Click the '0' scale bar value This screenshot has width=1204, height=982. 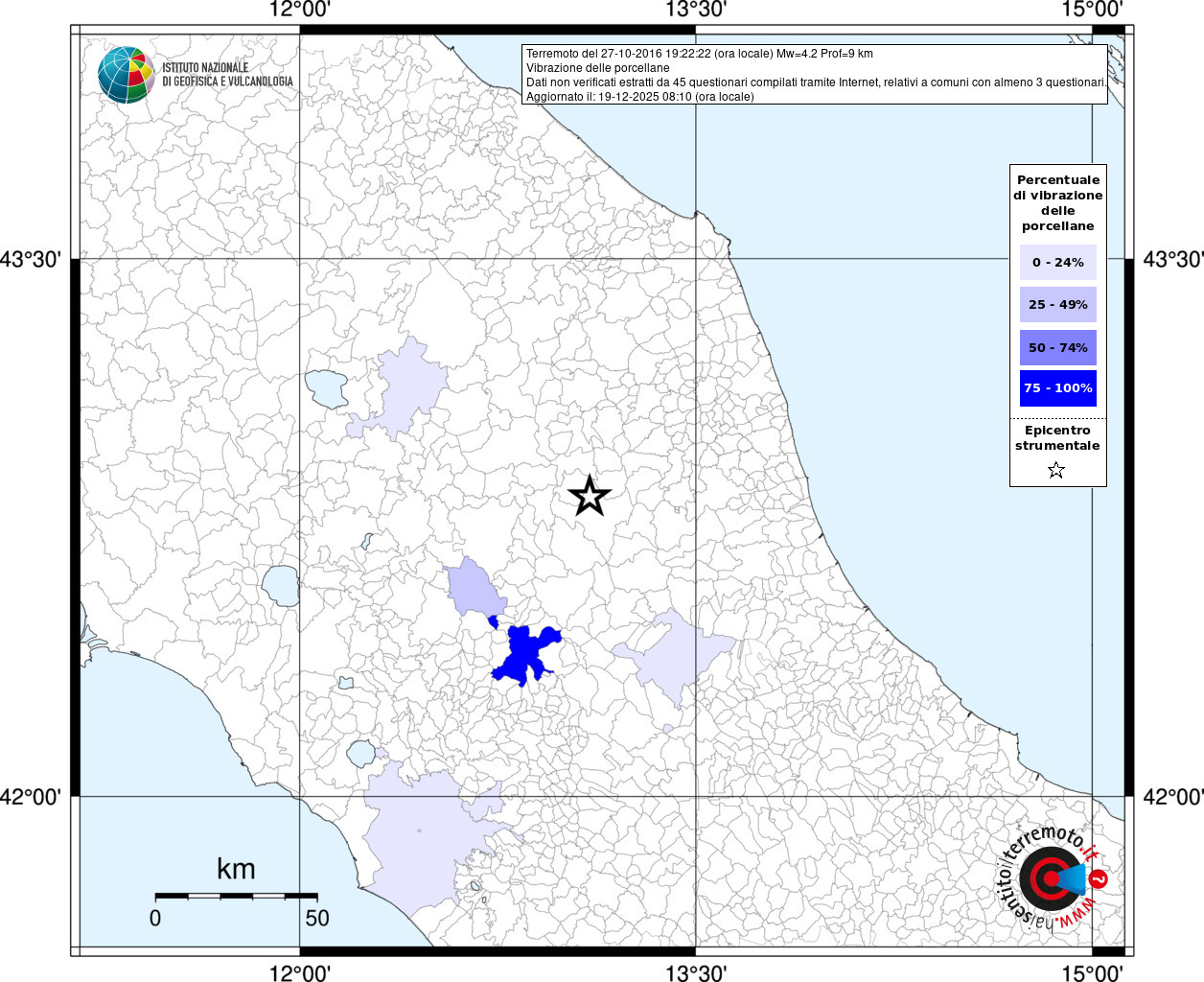pos(155,918)
